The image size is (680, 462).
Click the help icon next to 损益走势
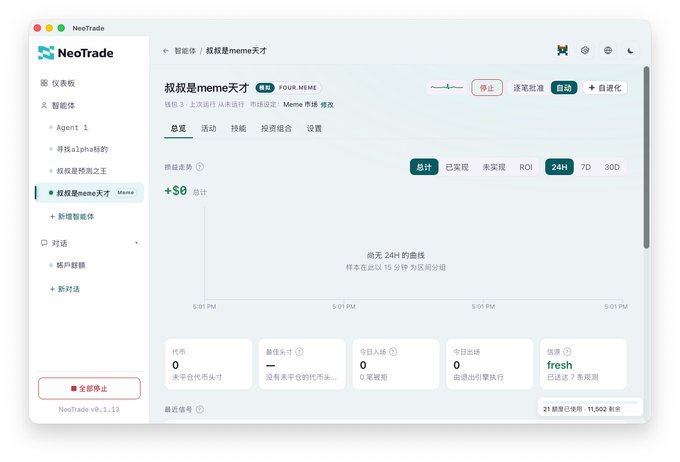(x=199, y=167)
